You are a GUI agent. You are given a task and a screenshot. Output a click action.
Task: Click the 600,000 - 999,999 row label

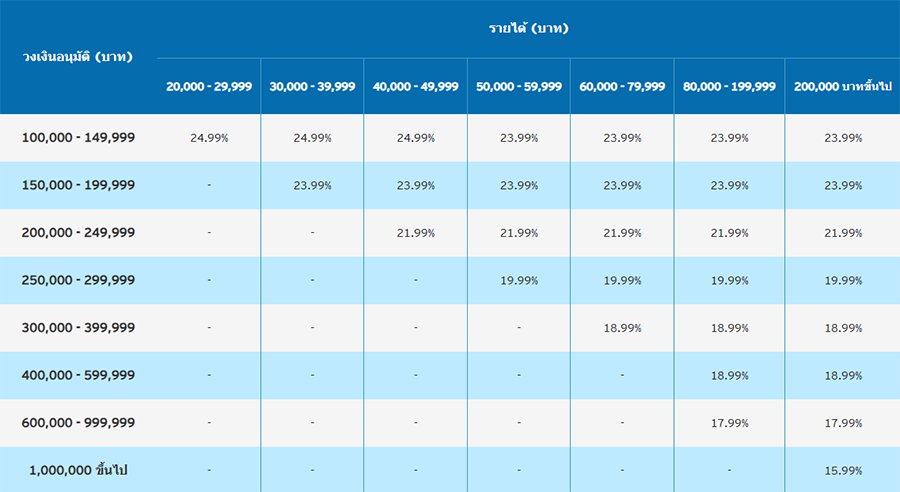click(x=78, y=423)
